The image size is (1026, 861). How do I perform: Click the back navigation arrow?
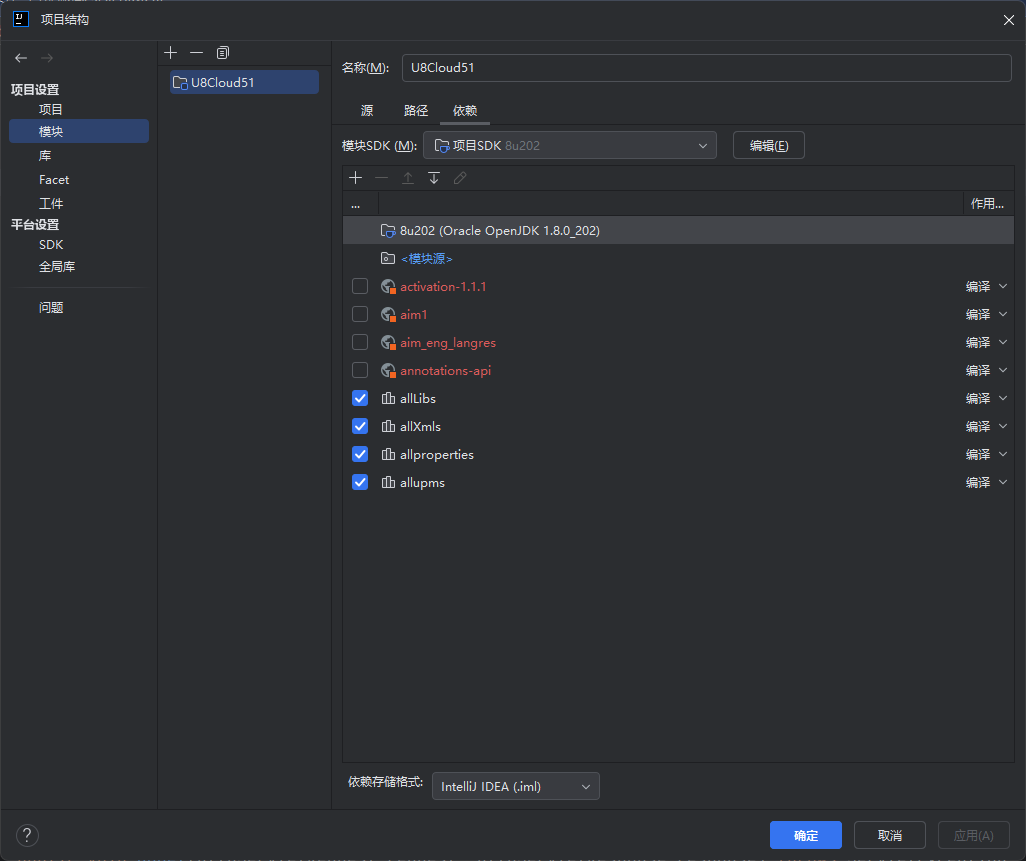(x=20, y=58)
